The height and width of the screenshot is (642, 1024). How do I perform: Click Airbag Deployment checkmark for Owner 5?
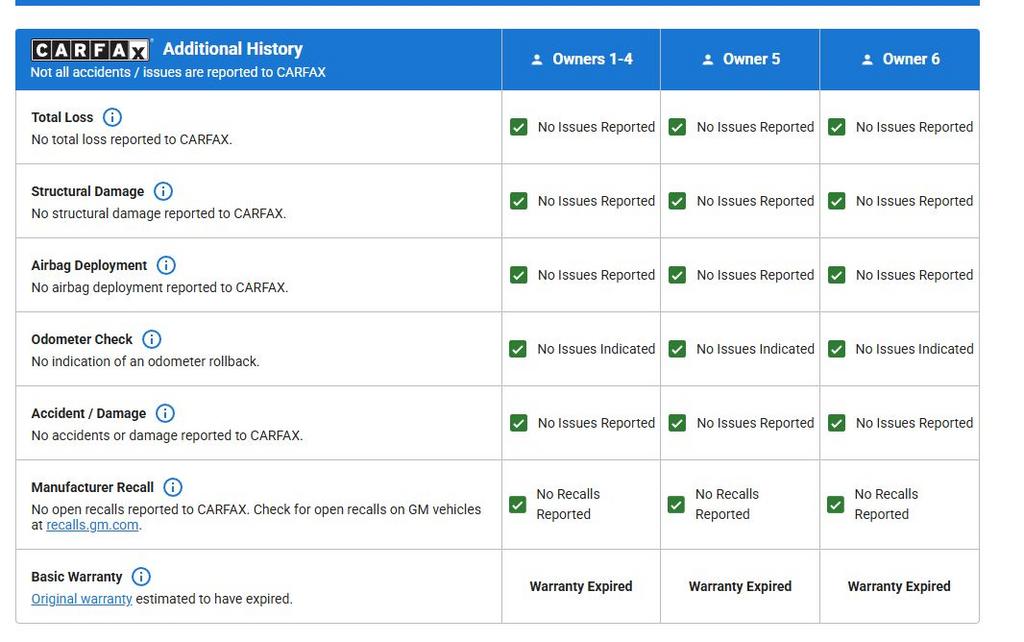677,275
